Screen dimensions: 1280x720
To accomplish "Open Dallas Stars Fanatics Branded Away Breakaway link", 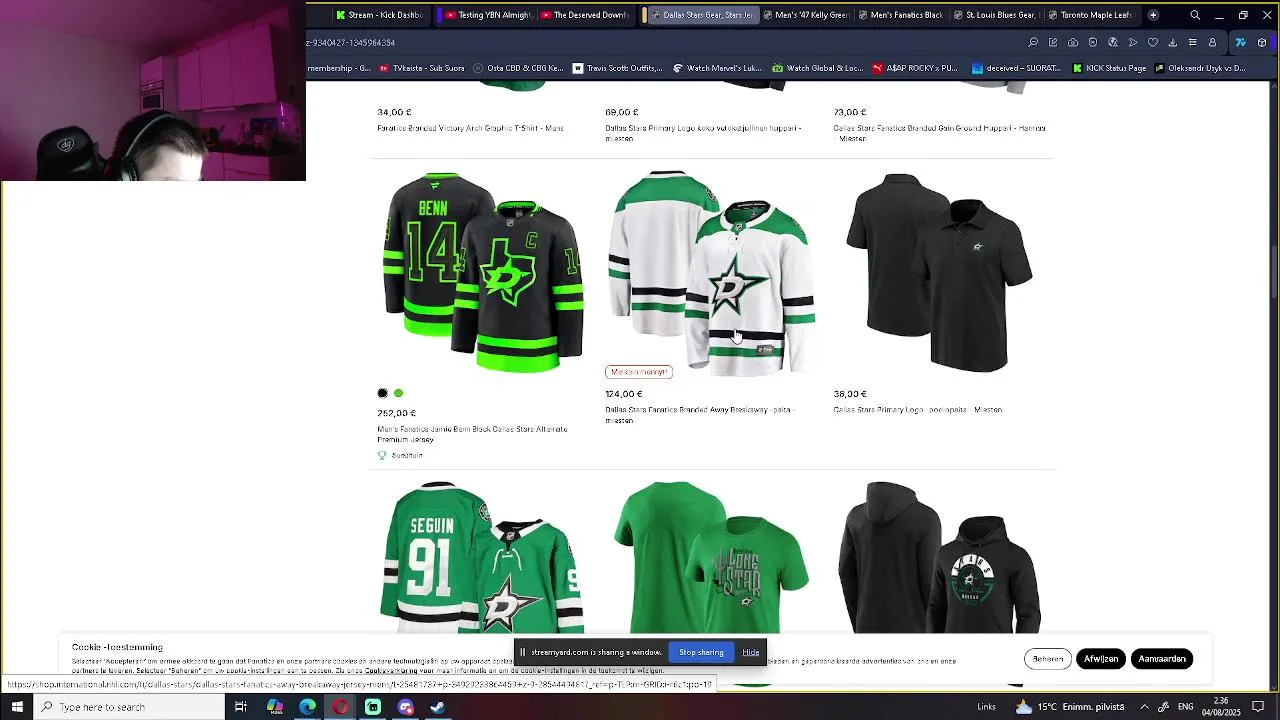I will [700, 415].
